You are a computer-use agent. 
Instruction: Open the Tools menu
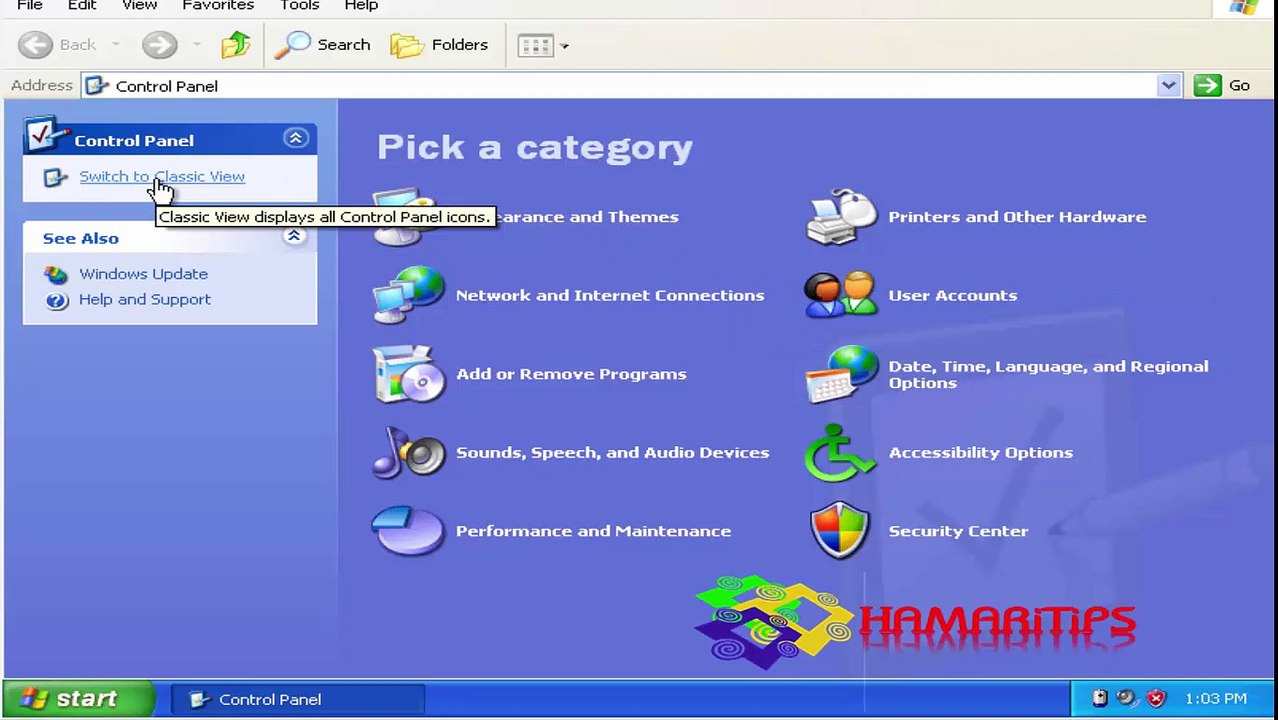coord(299,6)
